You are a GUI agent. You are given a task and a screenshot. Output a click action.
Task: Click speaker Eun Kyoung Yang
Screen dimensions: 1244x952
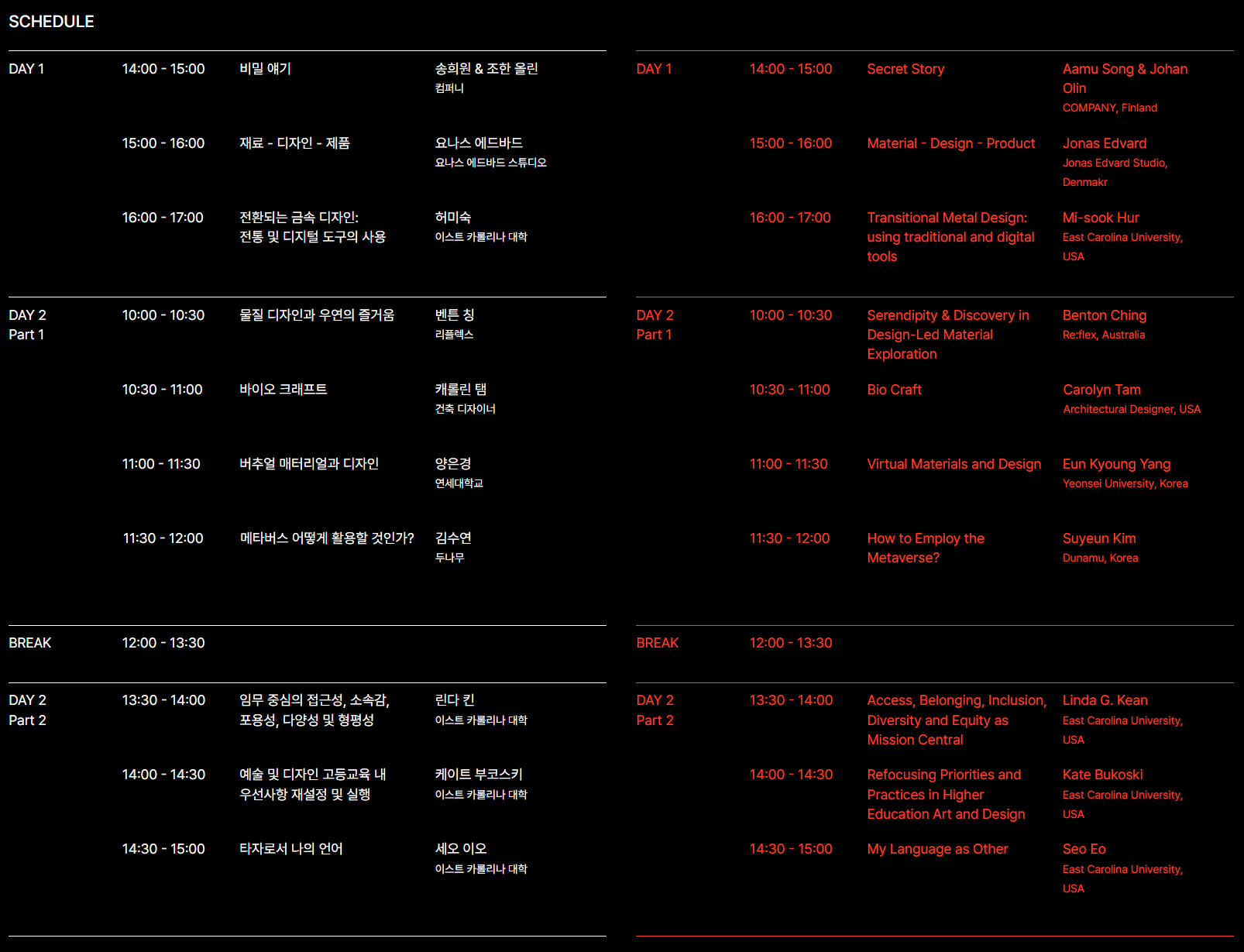(1116, 464)
